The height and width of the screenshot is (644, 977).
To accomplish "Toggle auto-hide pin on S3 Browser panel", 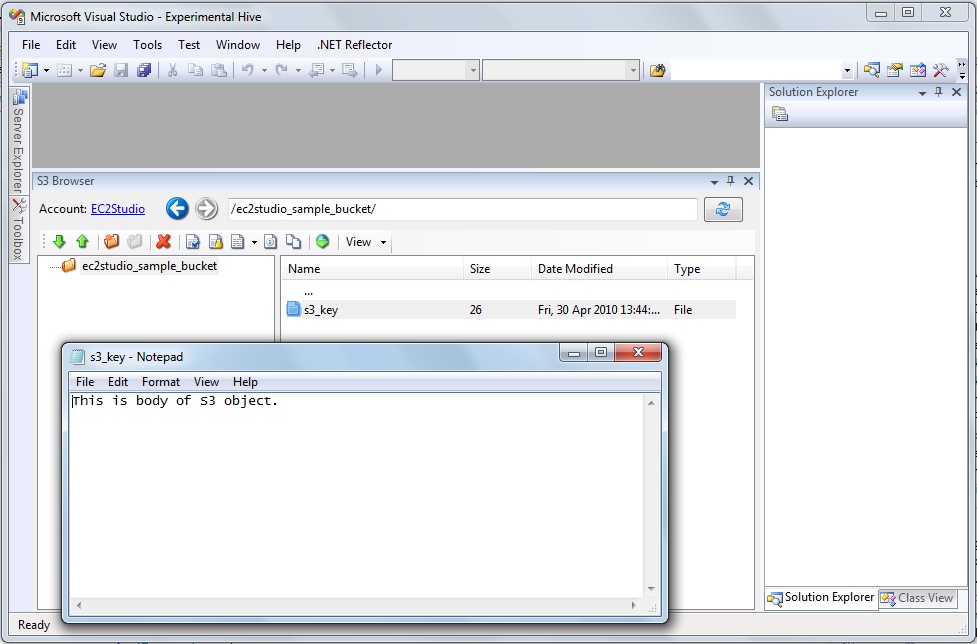I will [731, 181].
